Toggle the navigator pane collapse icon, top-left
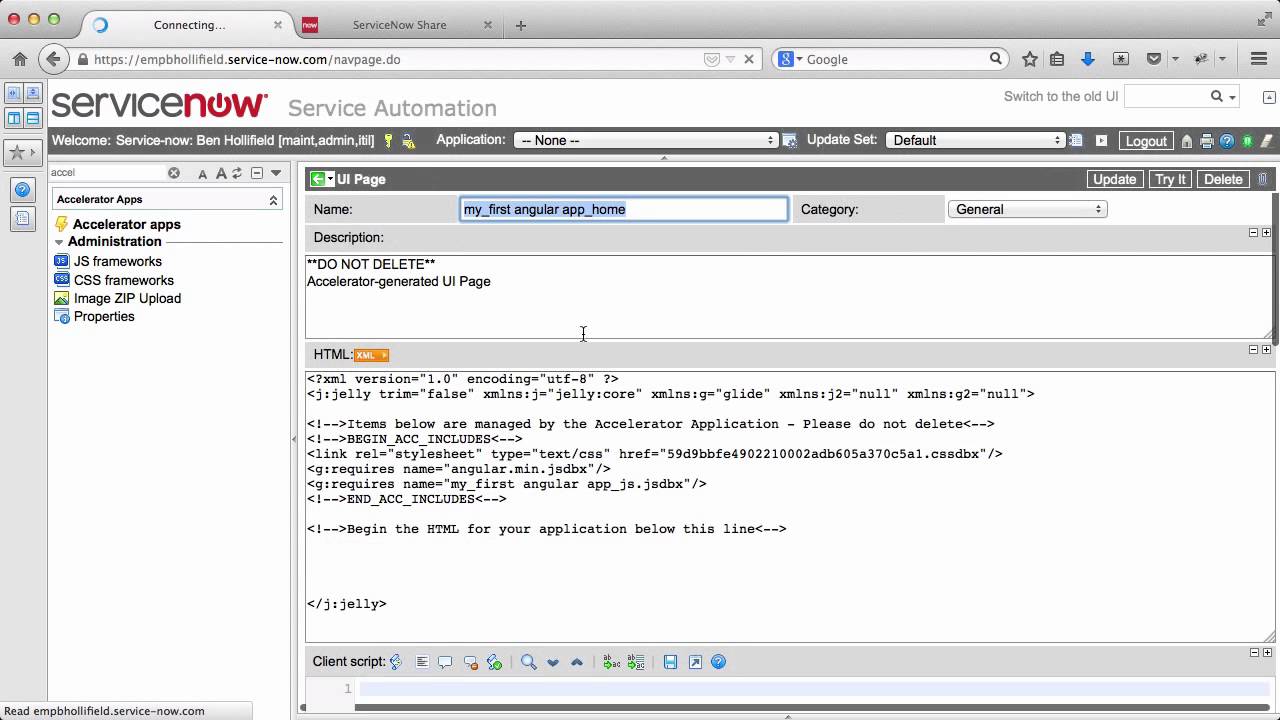This screenshot has height=720, width=1280. click(14, 93)
